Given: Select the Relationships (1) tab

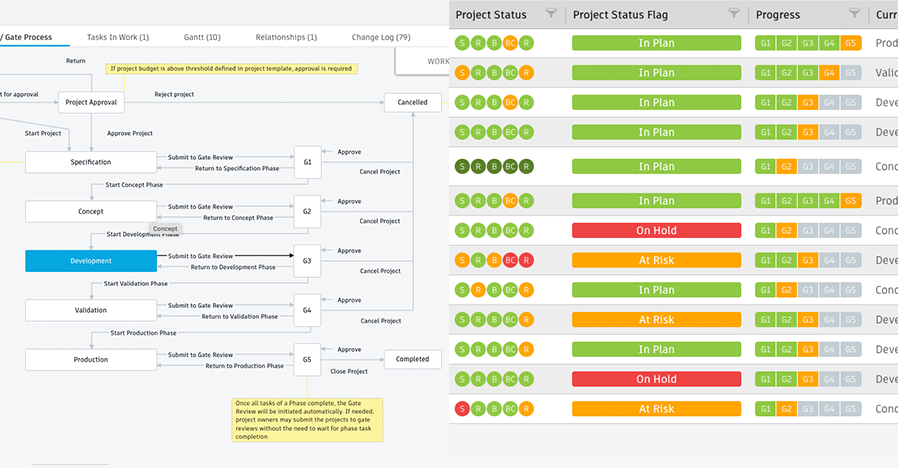Looking at the screenshot, I should pyautogui.click(x=286, y=37).
